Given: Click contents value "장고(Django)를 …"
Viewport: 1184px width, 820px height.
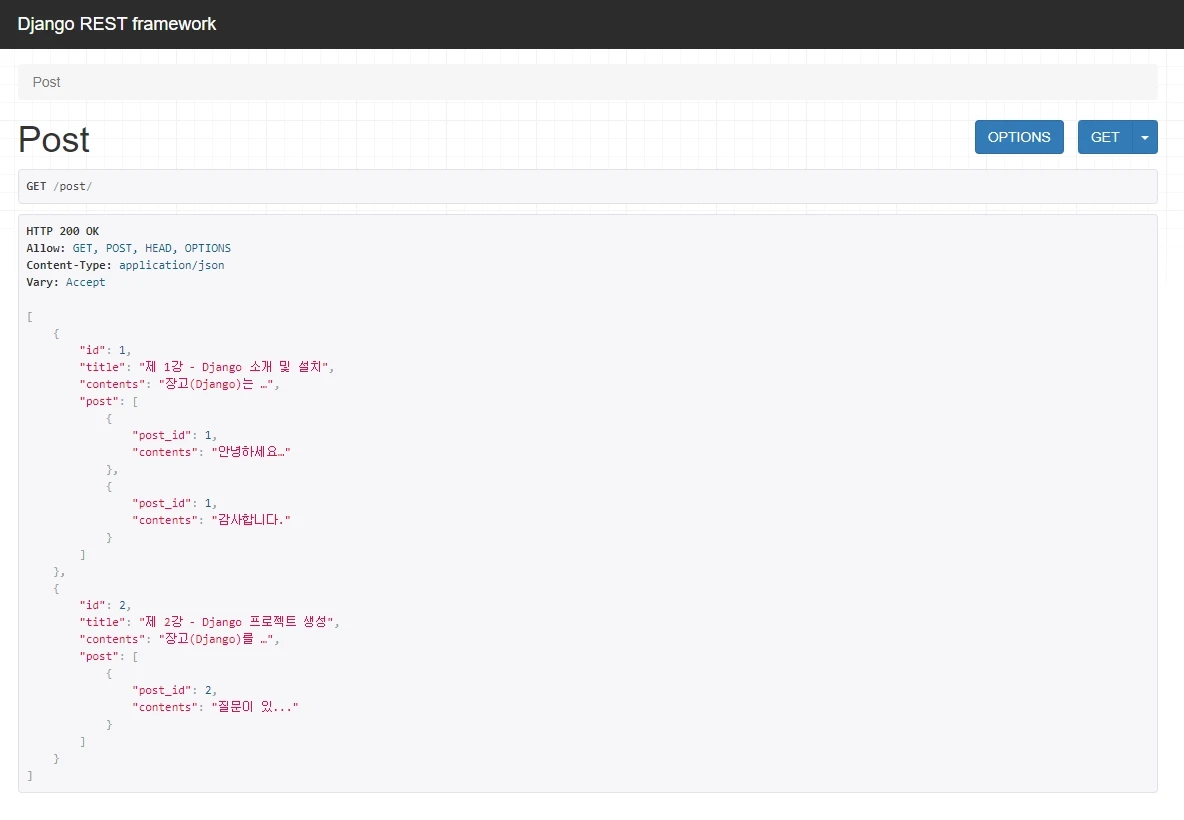Looking at the screenshot, I should pyautogui.click(x=213, y=639).
